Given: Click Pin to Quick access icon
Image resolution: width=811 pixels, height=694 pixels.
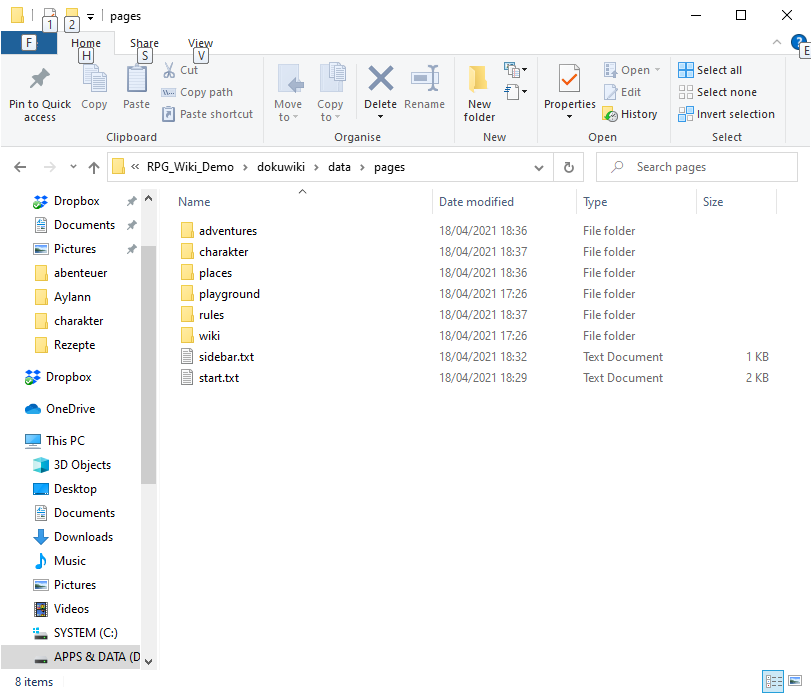Looking at the screenshot, I should [x=39, y=79].
